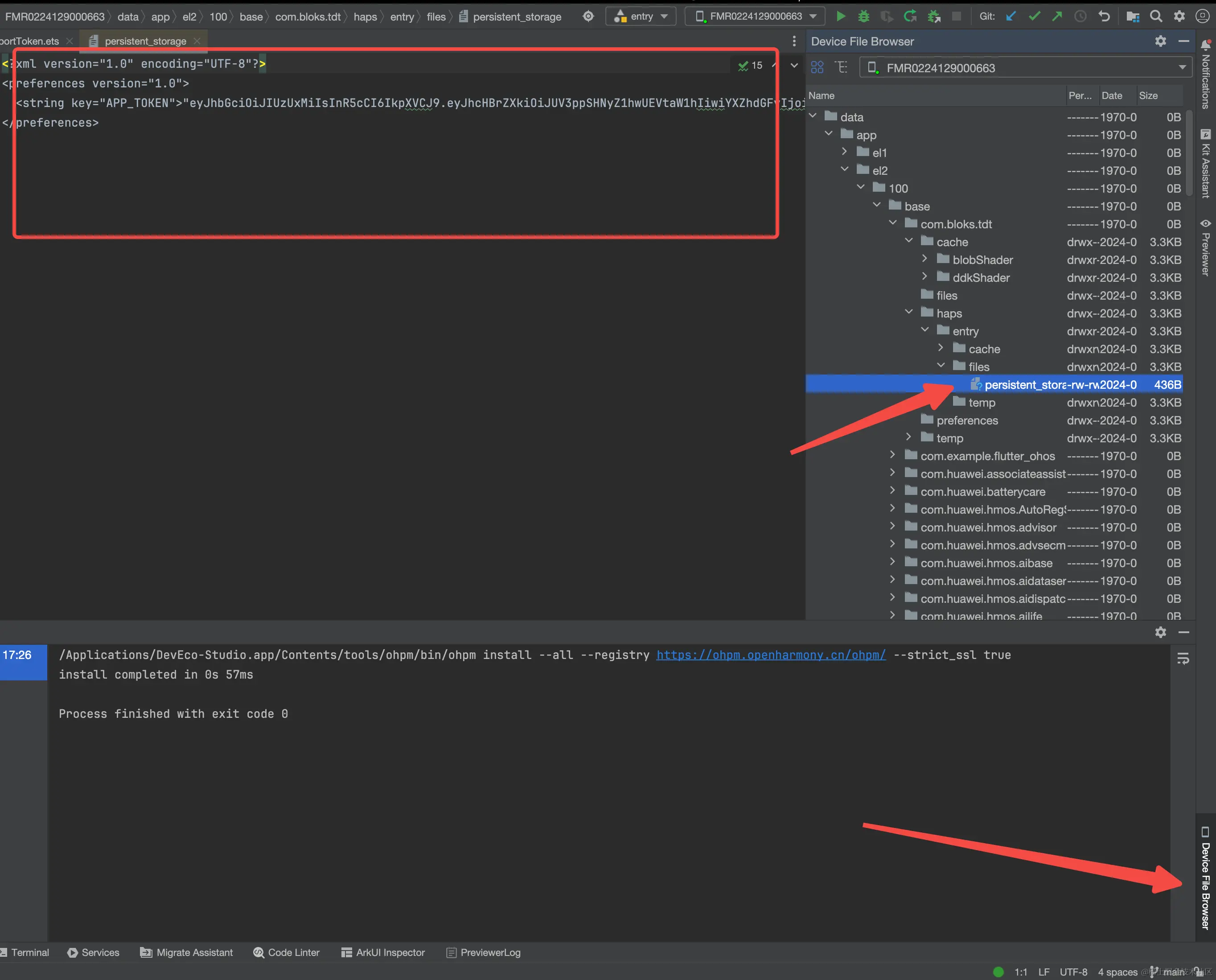Open the Terminal tool window tab
The image size is (1216, 980).
pyautogui.click(x=26, y=952)
